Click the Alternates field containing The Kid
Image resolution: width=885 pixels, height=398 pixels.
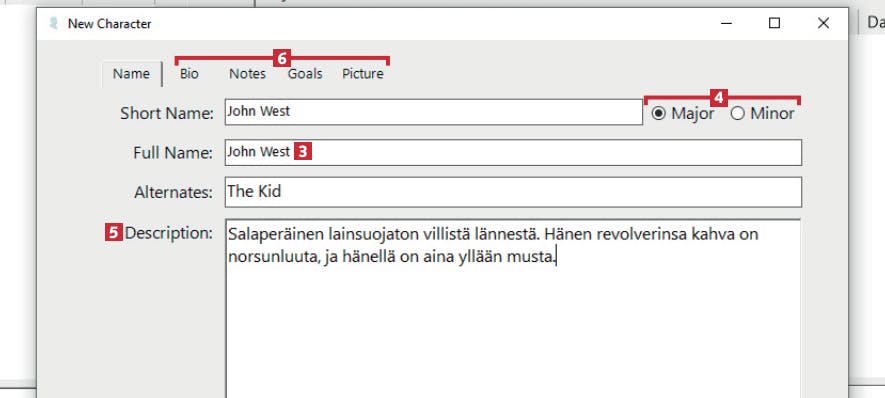(x=513, y=192)
